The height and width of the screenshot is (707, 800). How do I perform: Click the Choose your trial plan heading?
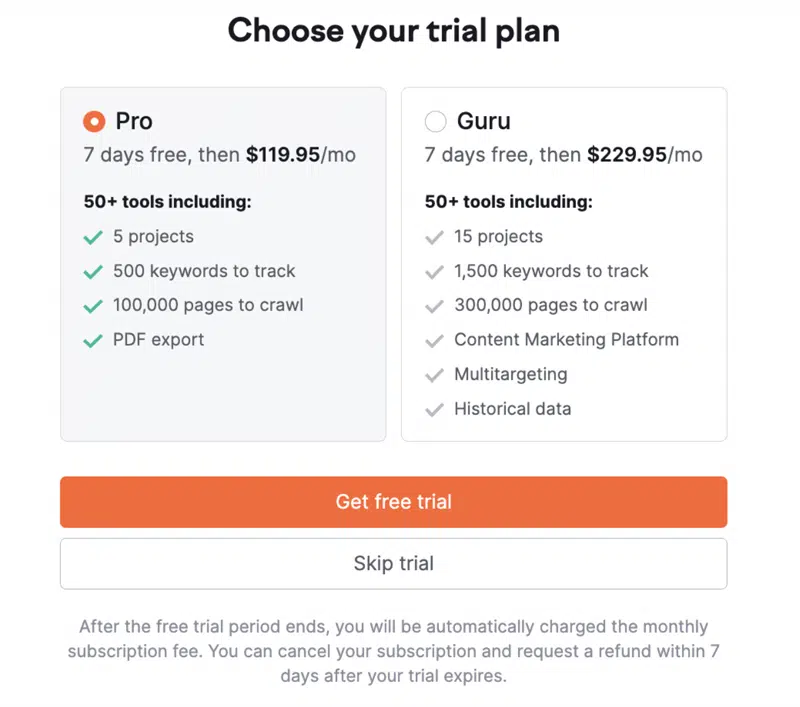click(393, 31)
